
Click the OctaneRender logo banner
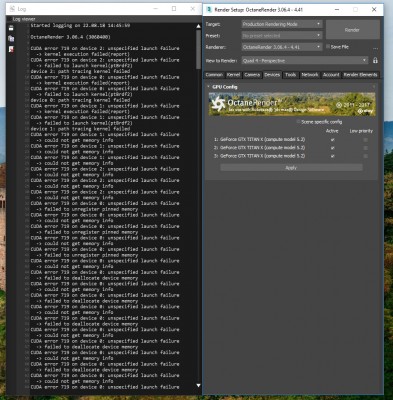tap(292, 104)
